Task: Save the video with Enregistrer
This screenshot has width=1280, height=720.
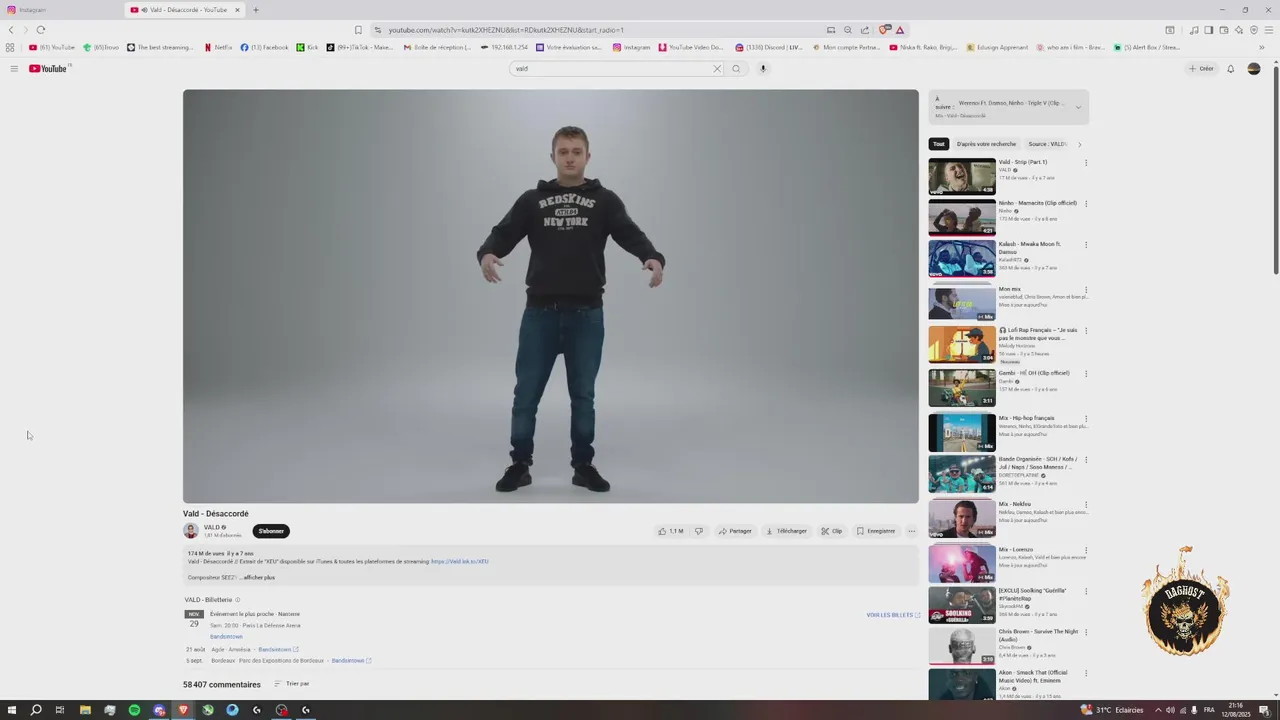Action: [876, 531]
